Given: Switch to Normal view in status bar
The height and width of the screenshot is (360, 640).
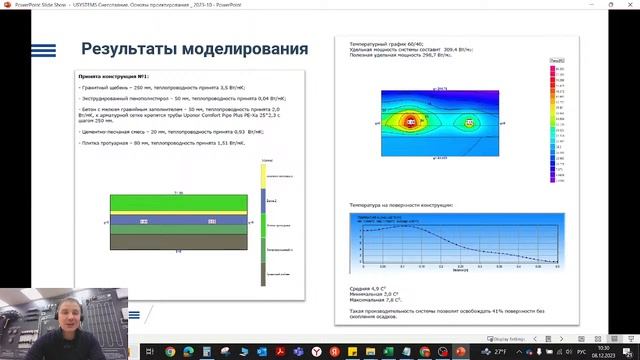Looking at the screenshot, I should point(581,339).
